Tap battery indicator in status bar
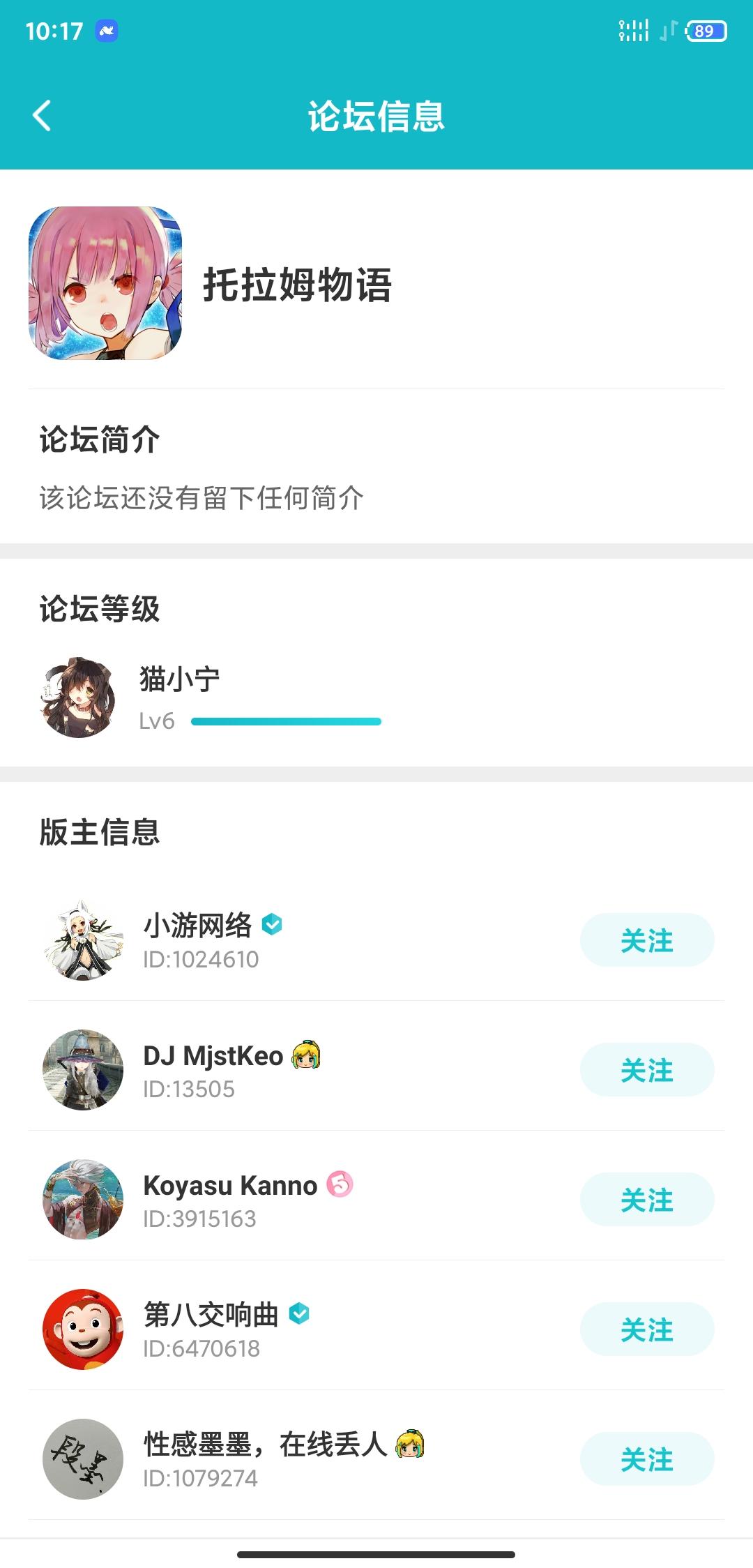 click(x=706, y=31)
